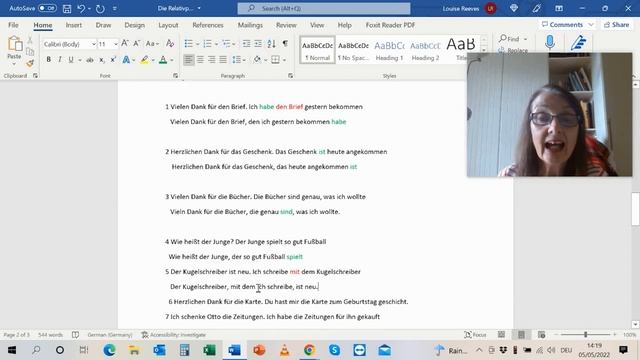This screenshot has height=360, width=640.
Task: Apply Subscript formatting
Action: [x=102, y=60]
